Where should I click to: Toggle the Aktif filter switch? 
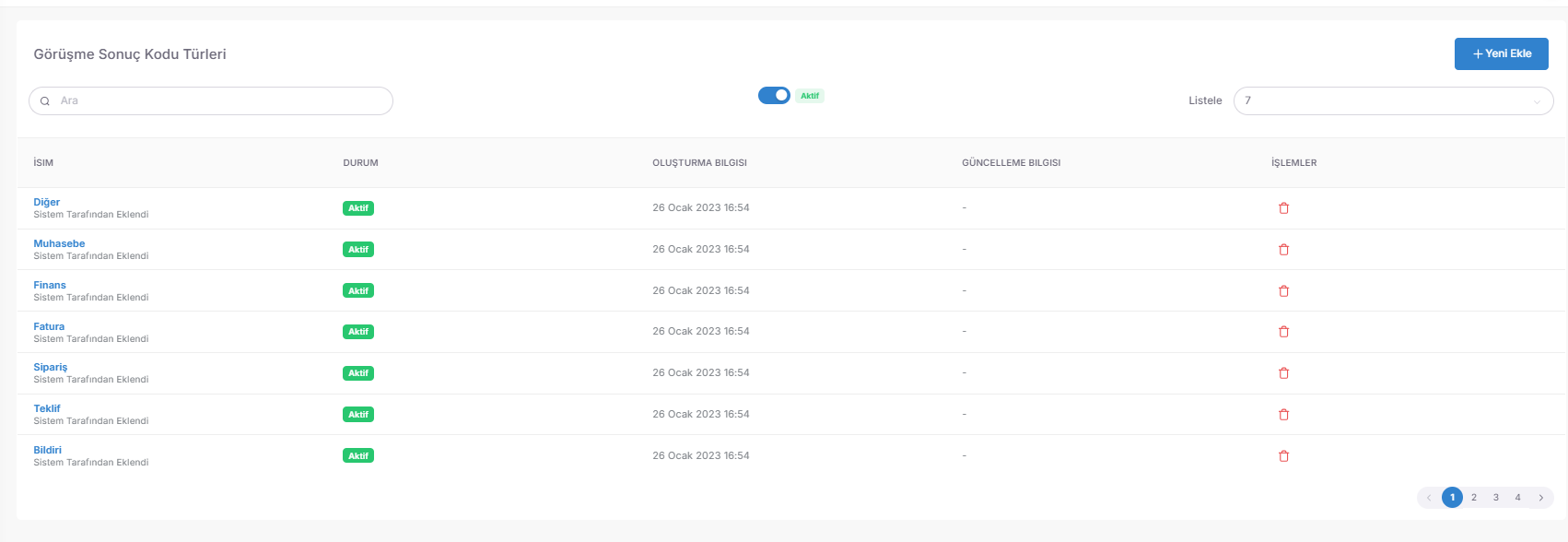pyautogui.click(x=774, y=95)
